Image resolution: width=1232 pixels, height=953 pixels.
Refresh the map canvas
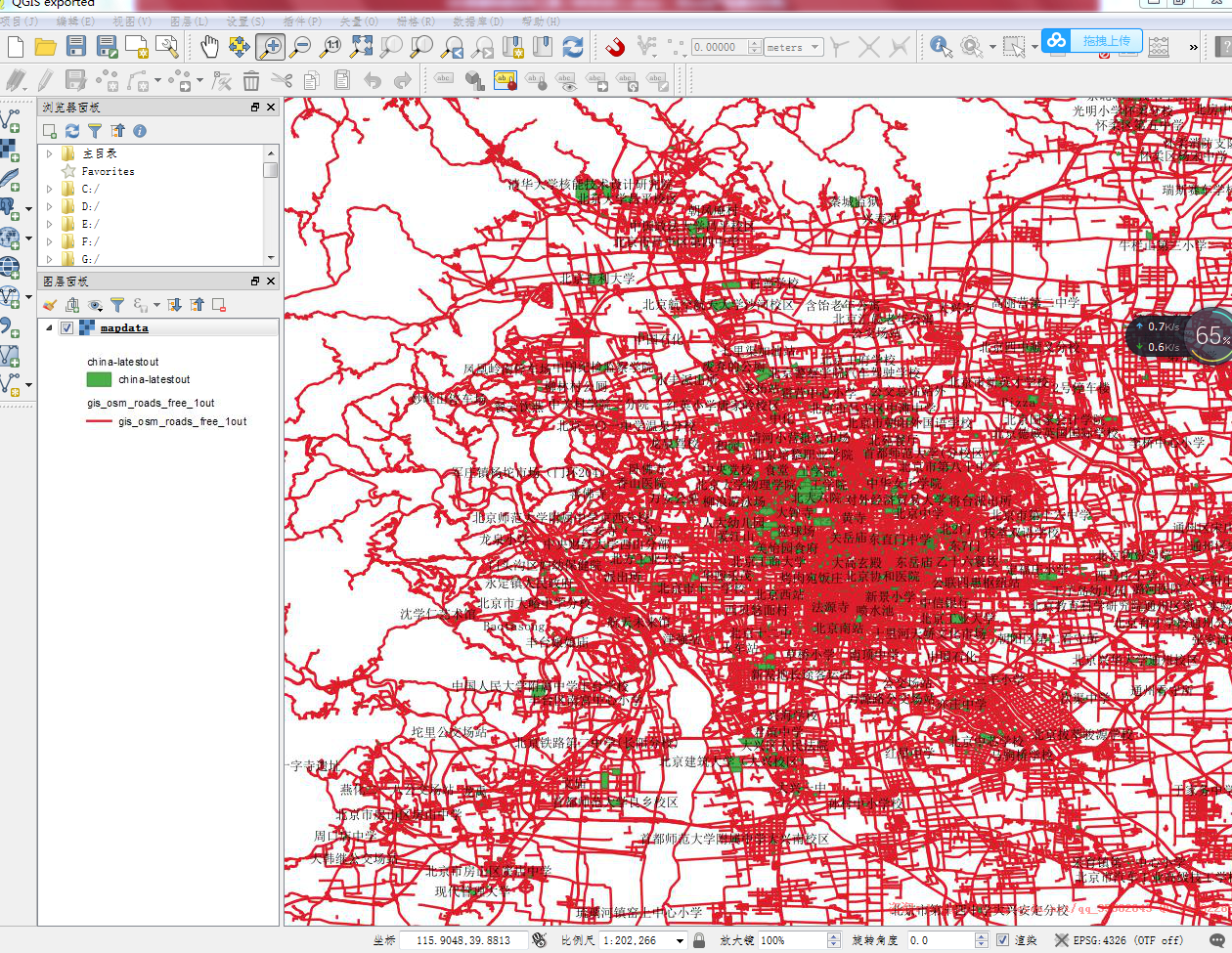point(575,45)
